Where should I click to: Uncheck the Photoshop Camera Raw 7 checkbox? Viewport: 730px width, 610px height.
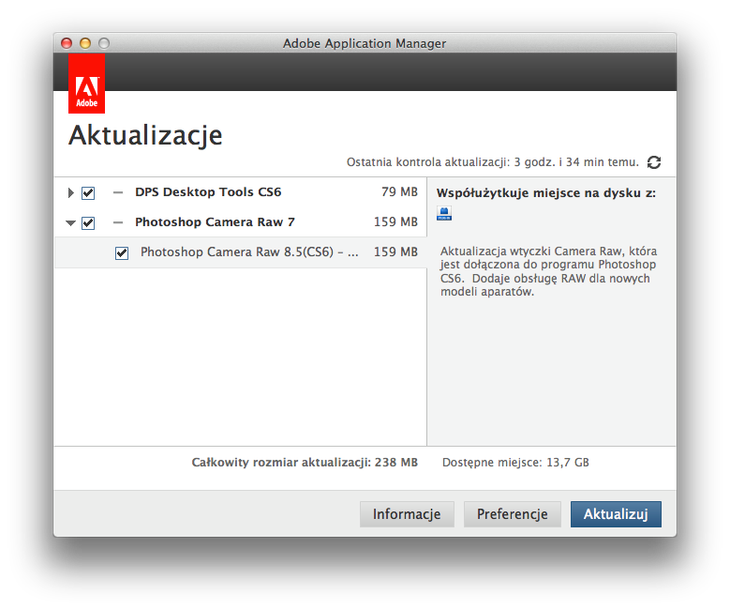point(88,223)
